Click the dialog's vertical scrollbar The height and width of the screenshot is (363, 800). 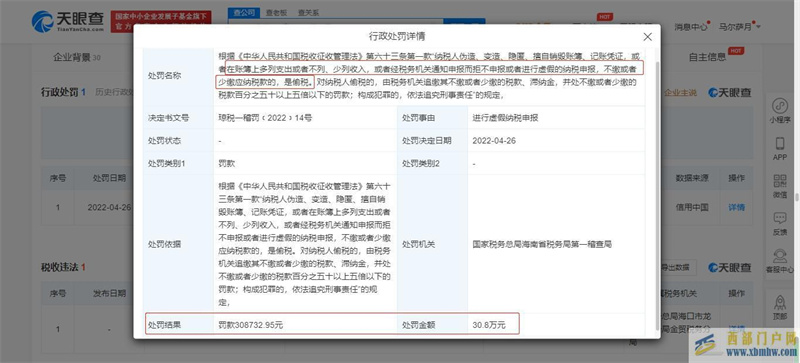click(658, 195)
